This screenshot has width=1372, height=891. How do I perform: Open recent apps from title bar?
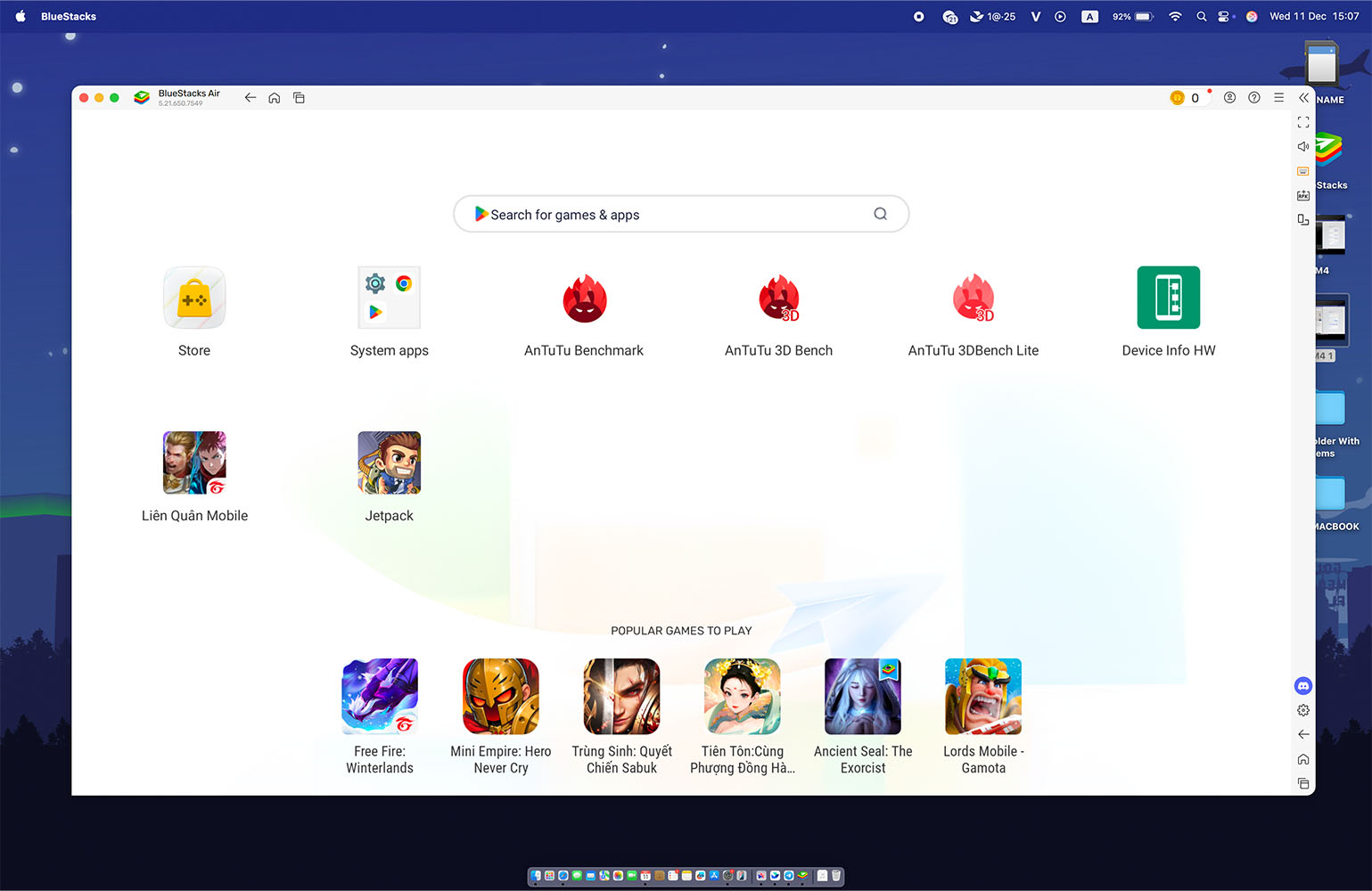tap(300, 98)
